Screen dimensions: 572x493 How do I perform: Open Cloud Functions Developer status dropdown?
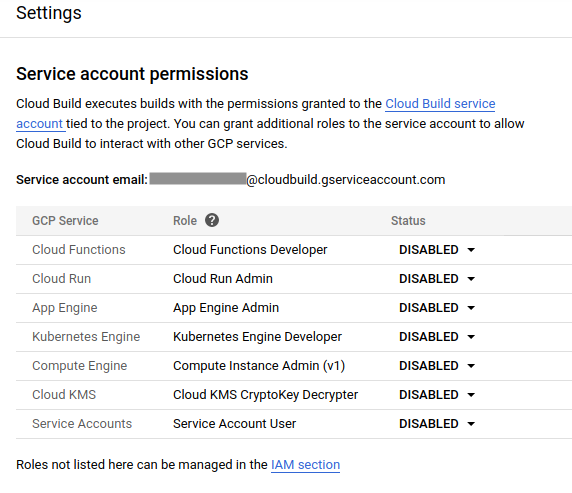(437, 250)
